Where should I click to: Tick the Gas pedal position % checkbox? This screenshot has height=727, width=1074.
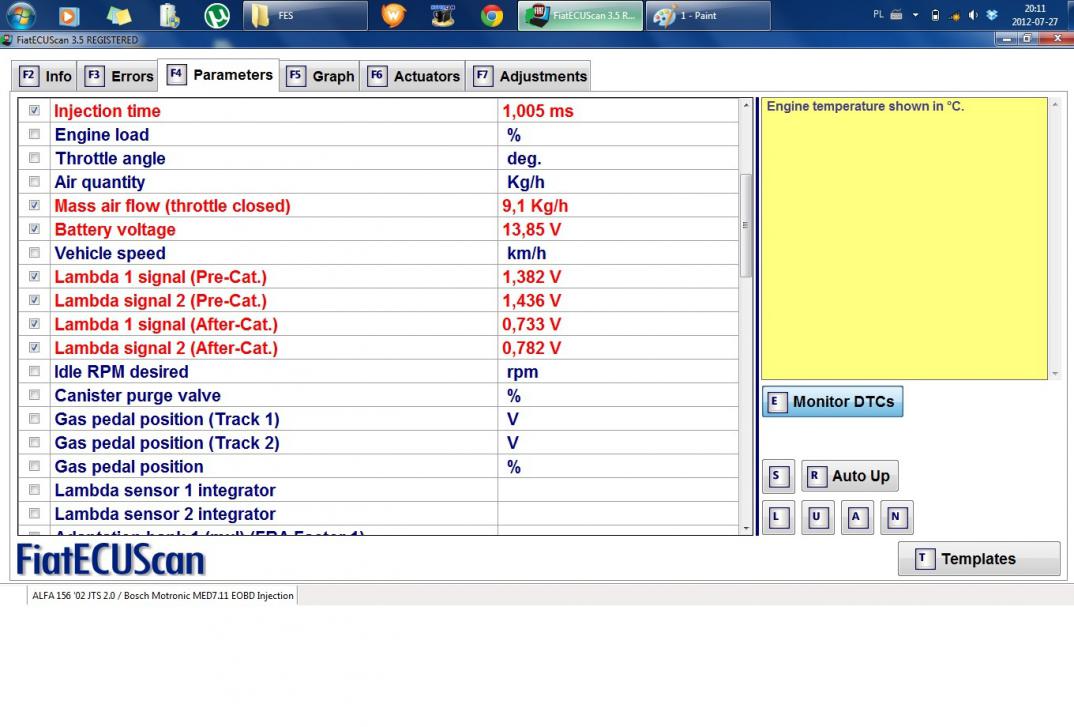click(34, 466)
